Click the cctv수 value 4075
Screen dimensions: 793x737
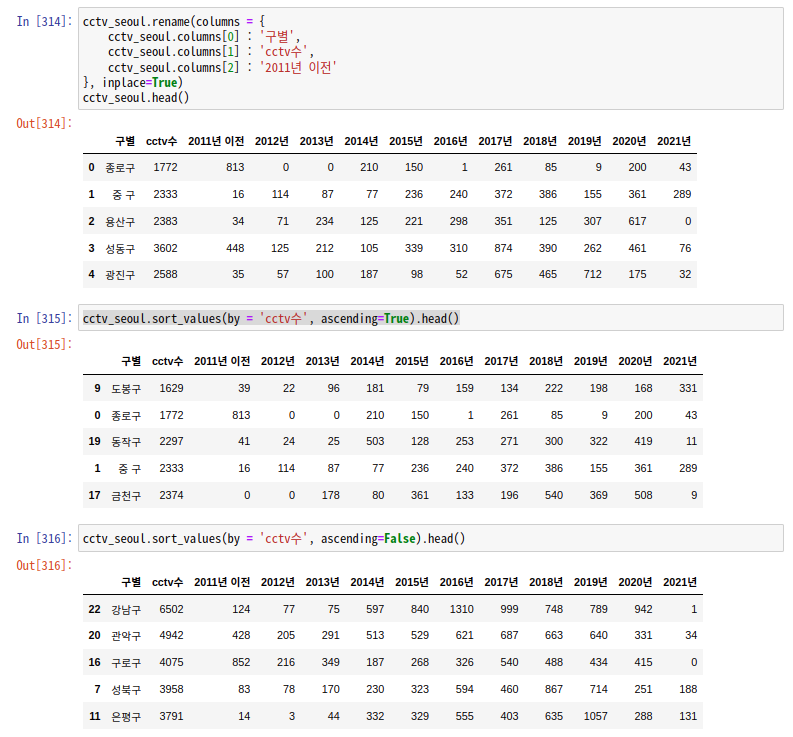coord(171,663)
